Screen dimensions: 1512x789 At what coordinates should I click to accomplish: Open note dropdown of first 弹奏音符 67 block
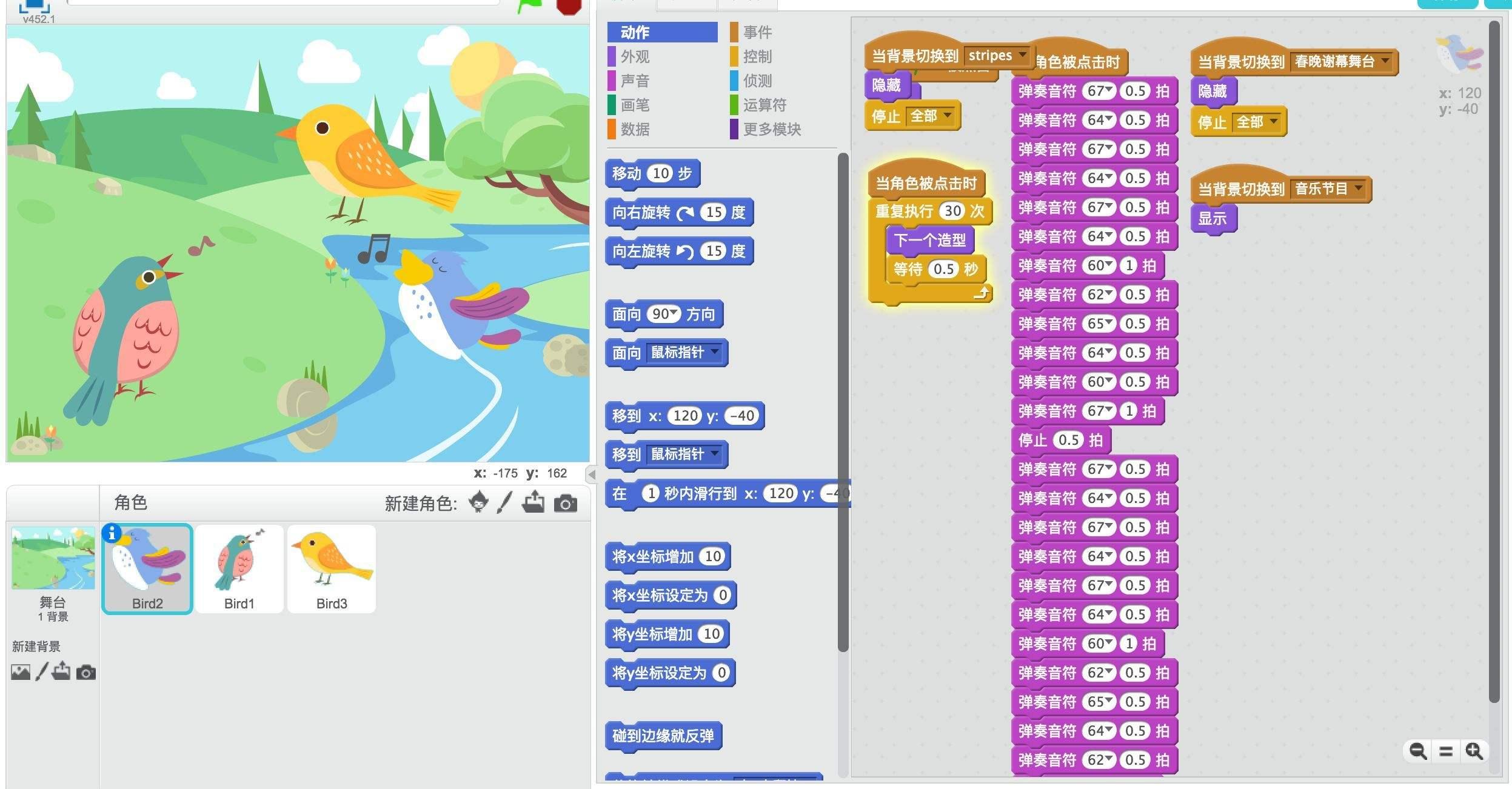[x=1109, y=90]
